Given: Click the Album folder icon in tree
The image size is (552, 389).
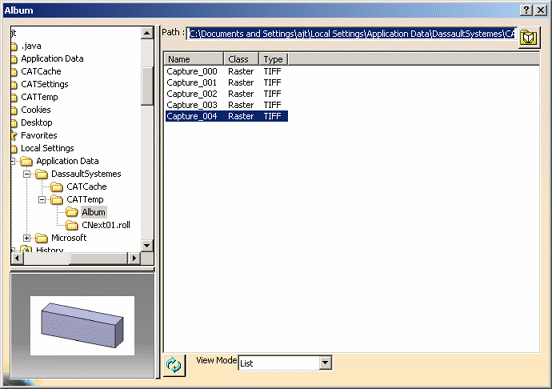Looking at the screenshot, I should (x=71, y=212).
